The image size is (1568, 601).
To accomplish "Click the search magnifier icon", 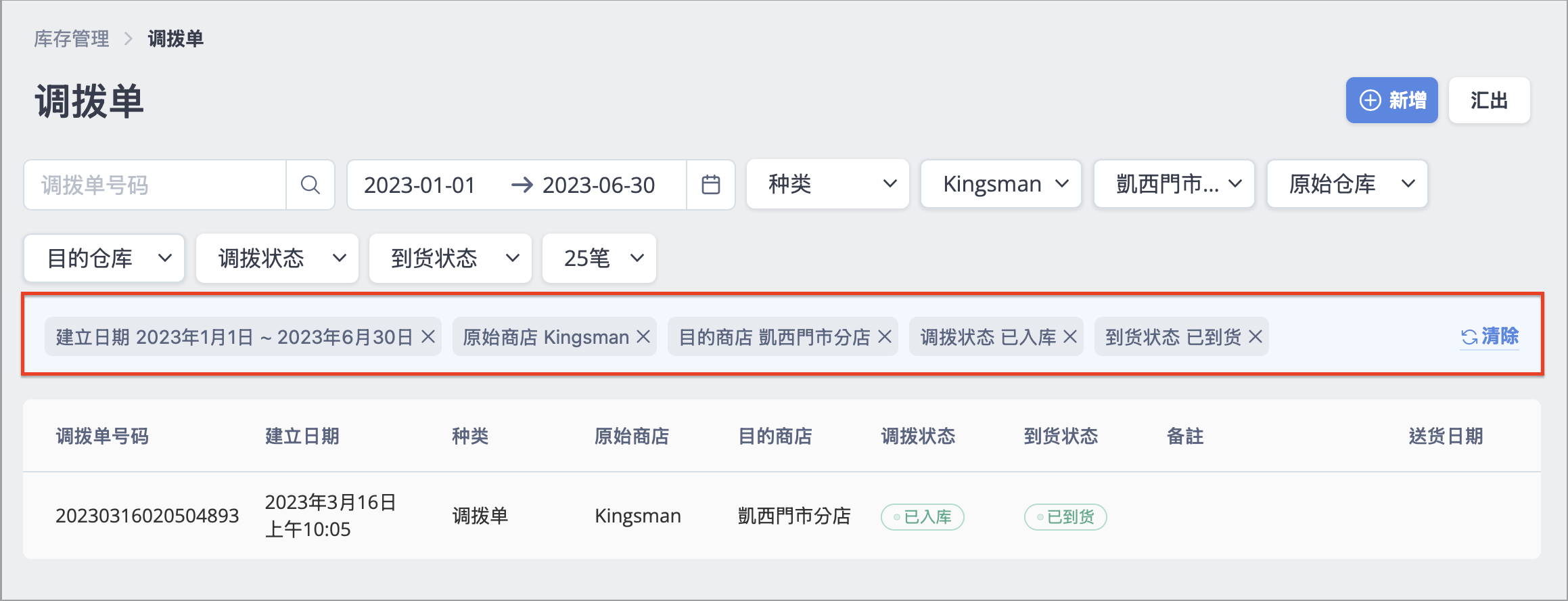I will pos(310,185).
